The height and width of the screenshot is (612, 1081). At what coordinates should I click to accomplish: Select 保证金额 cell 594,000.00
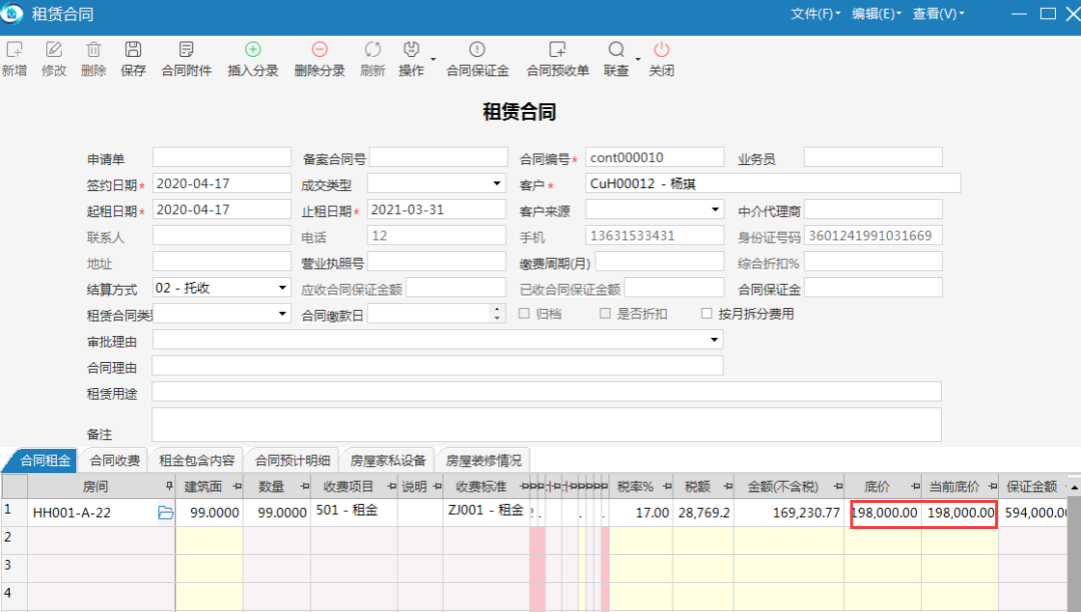(1035, 513)
